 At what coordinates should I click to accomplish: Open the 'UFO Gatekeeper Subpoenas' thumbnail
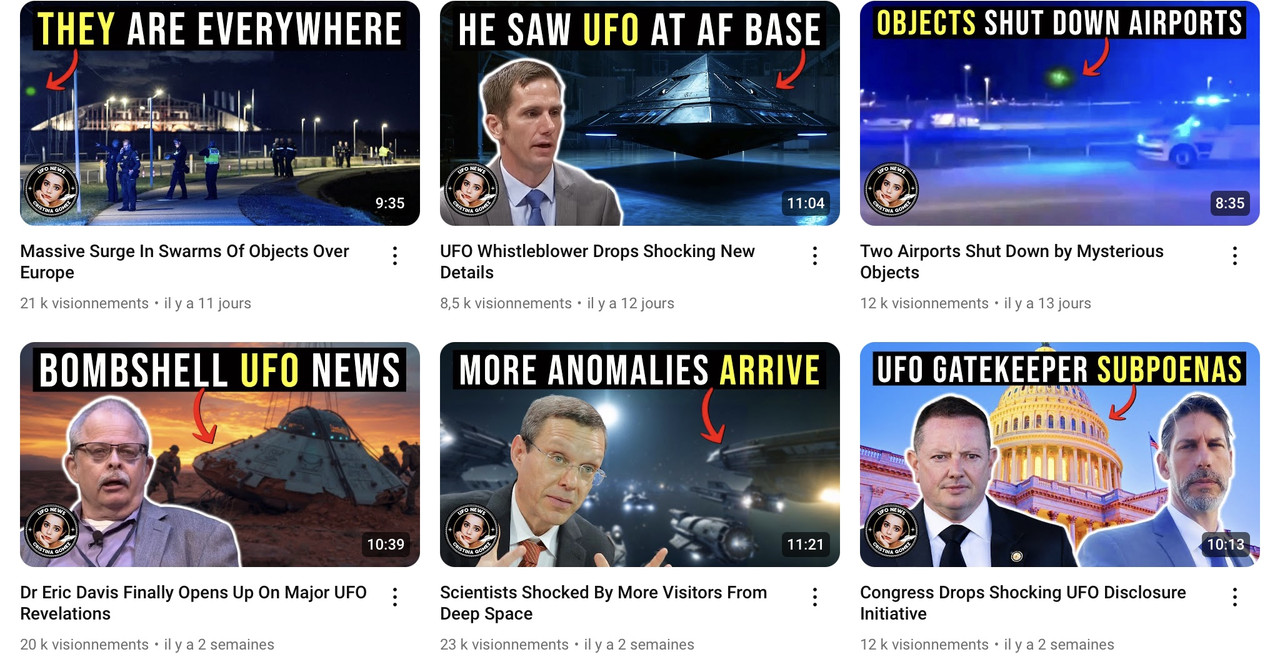(x=1060, y=454)
